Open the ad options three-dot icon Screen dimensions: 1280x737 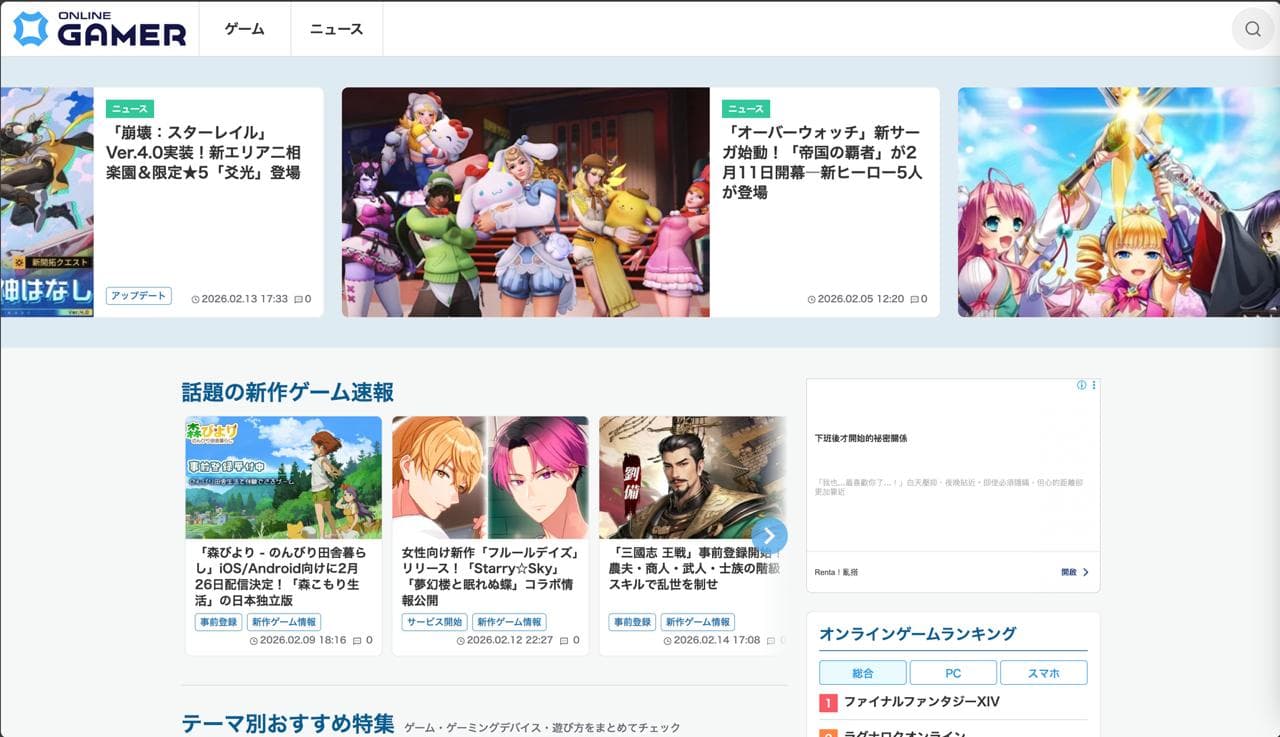(x=1094, y=384)
